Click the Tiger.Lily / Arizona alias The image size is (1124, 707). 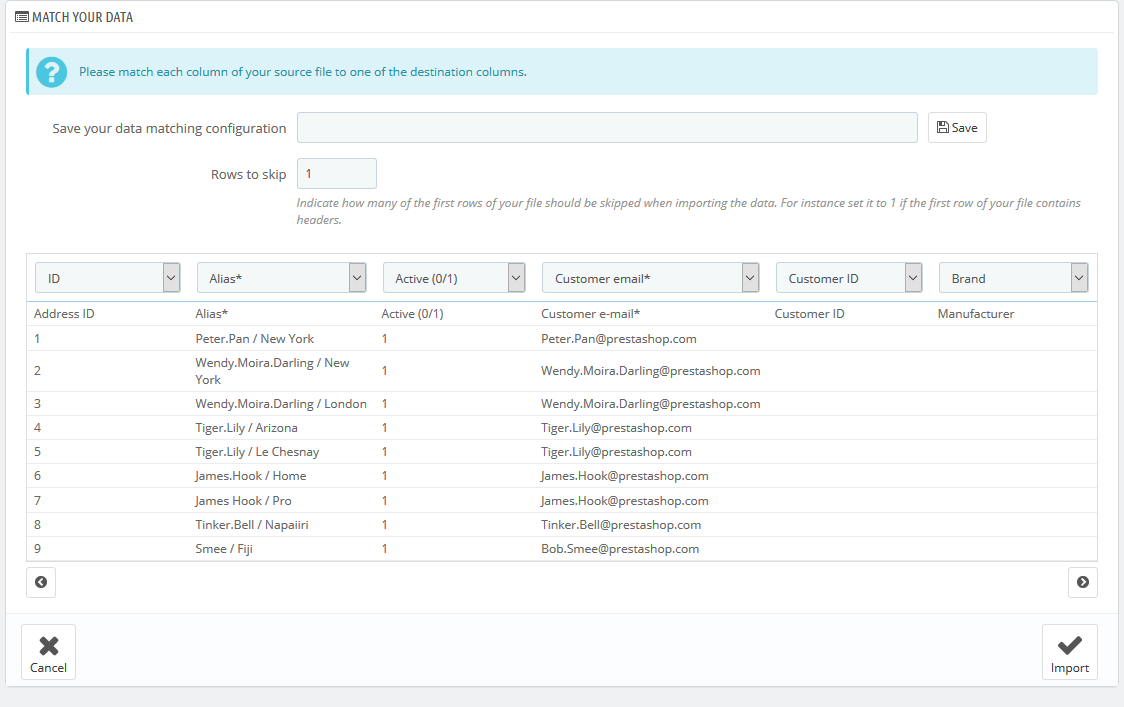pos(247,428)
